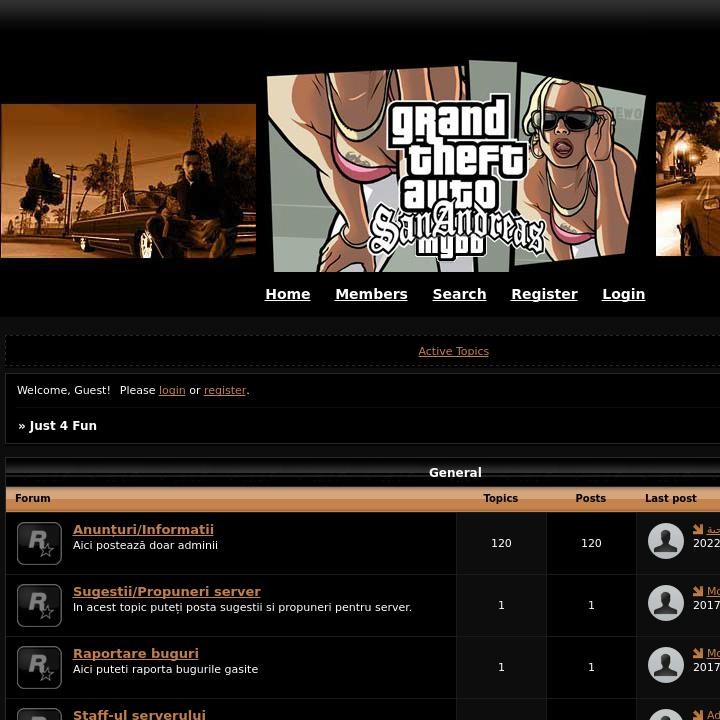Go to the Members page
Screen dimensions: 720x720
371,294
